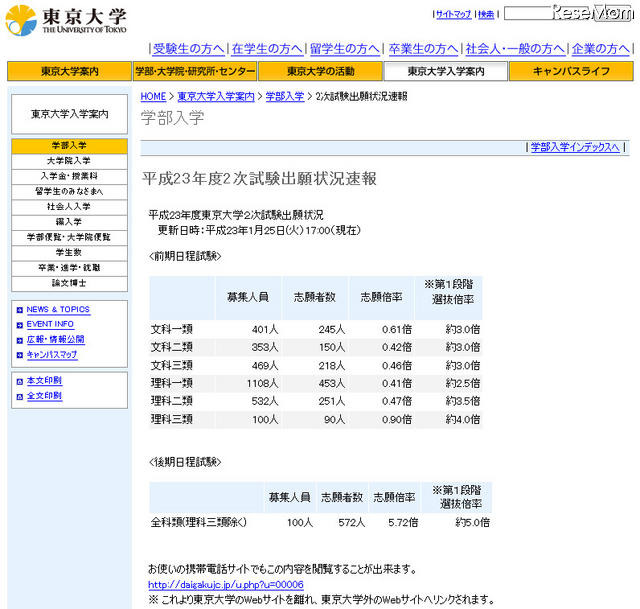Open 受験生の方へ link
Viewport: 640px width, 609px height.
tap(189, 49)
